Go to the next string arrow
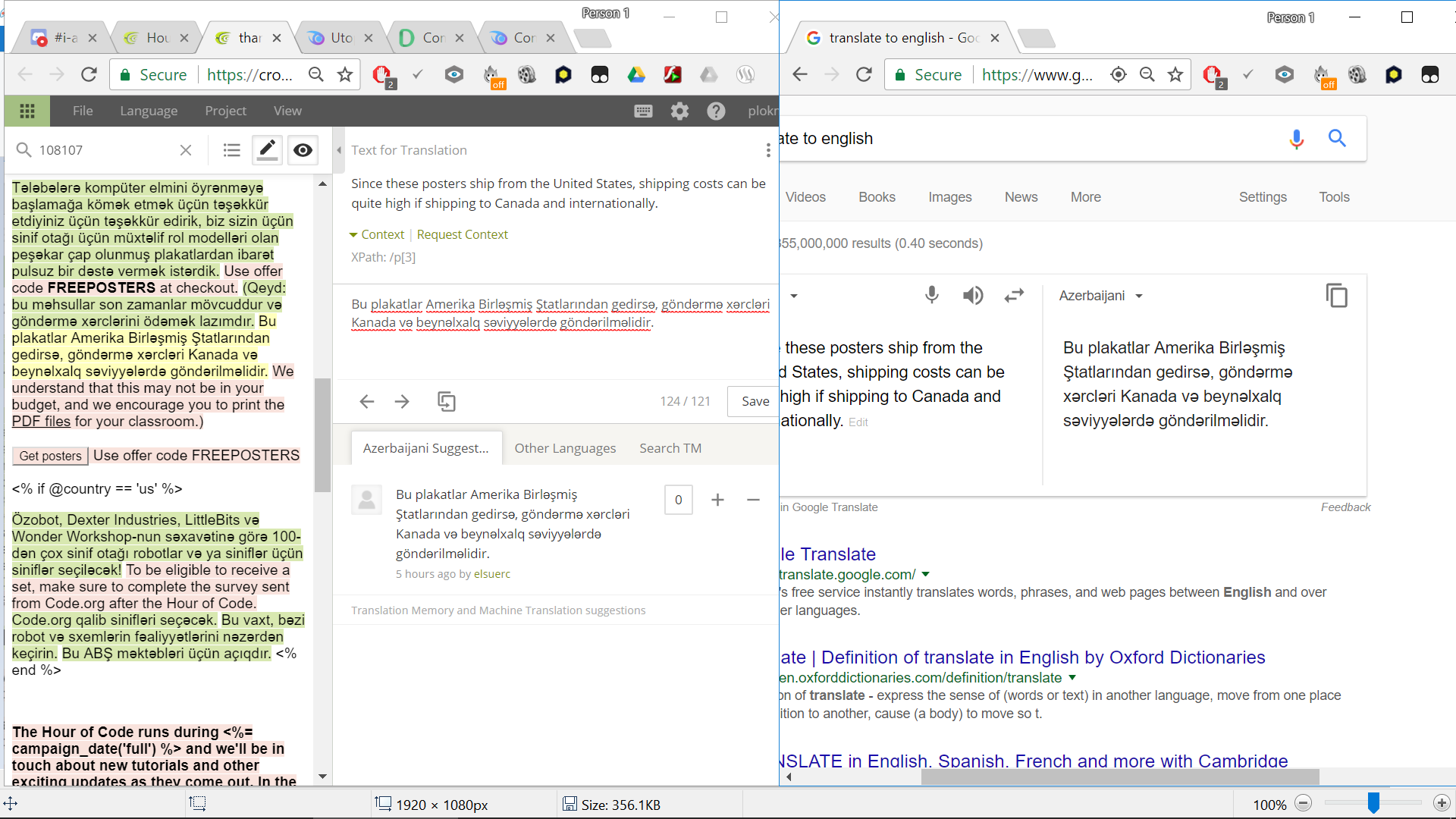1456x819 pixels. pos(403,401)
